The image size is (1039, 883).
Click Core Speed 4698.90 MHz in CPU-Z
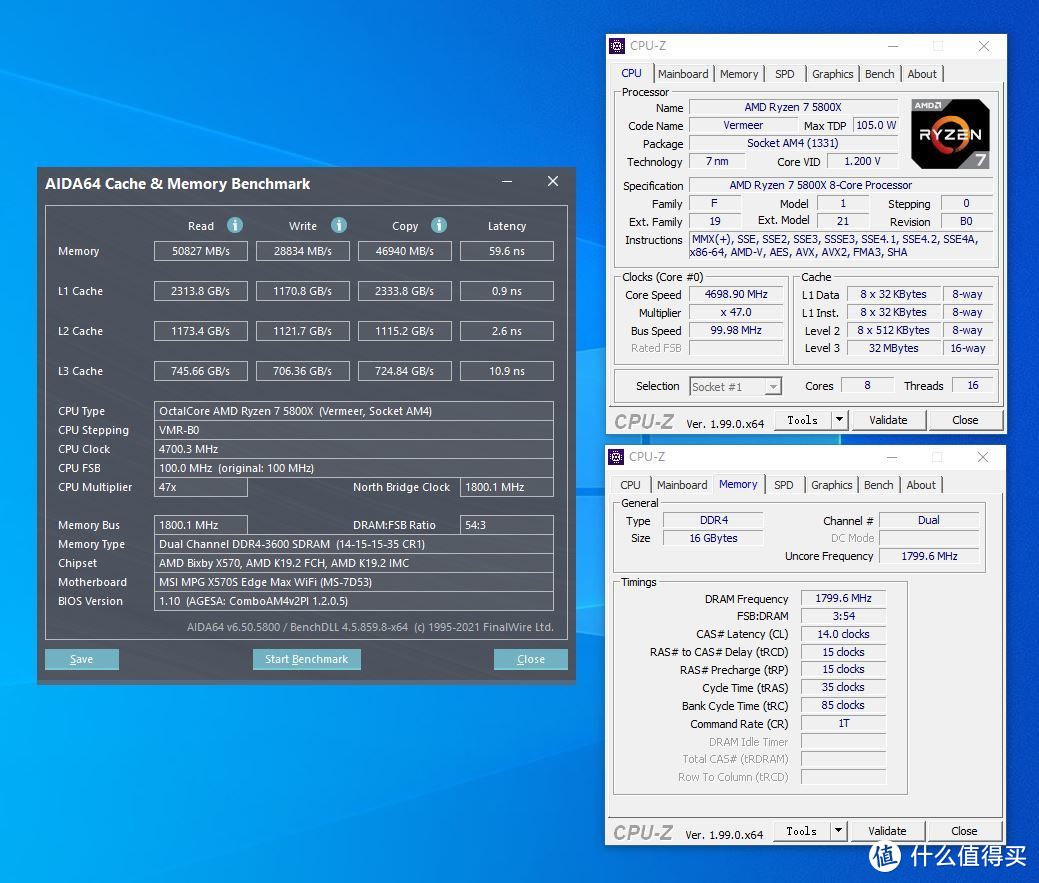[x=736, y=294]
